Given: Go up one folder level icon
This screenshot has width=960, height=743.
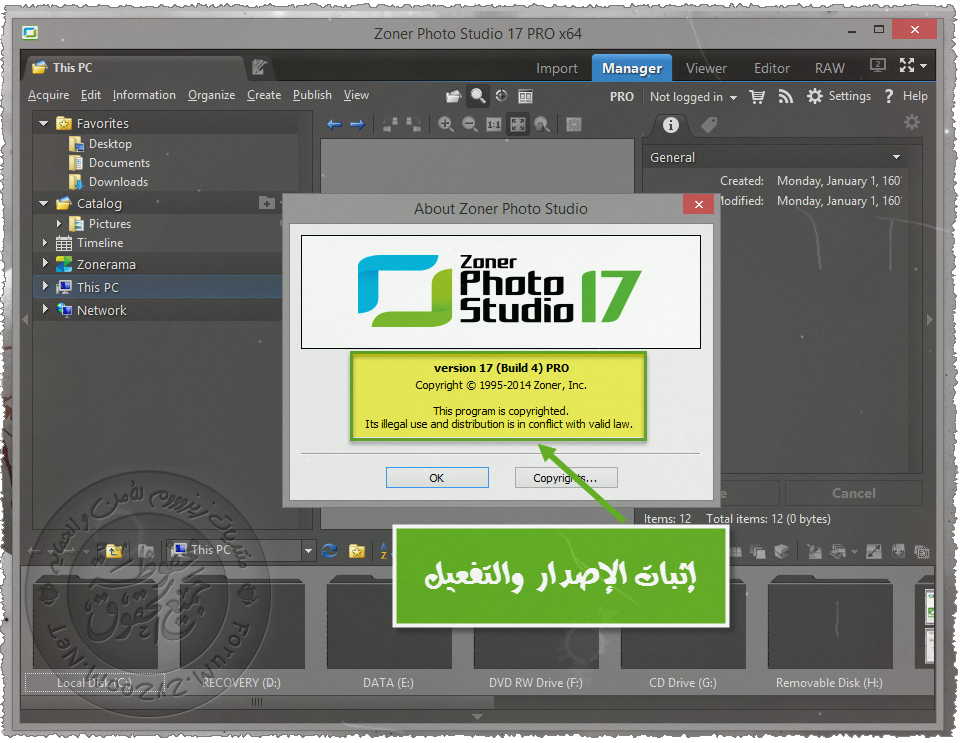Looking at the screenshot, I should [114, 551].
